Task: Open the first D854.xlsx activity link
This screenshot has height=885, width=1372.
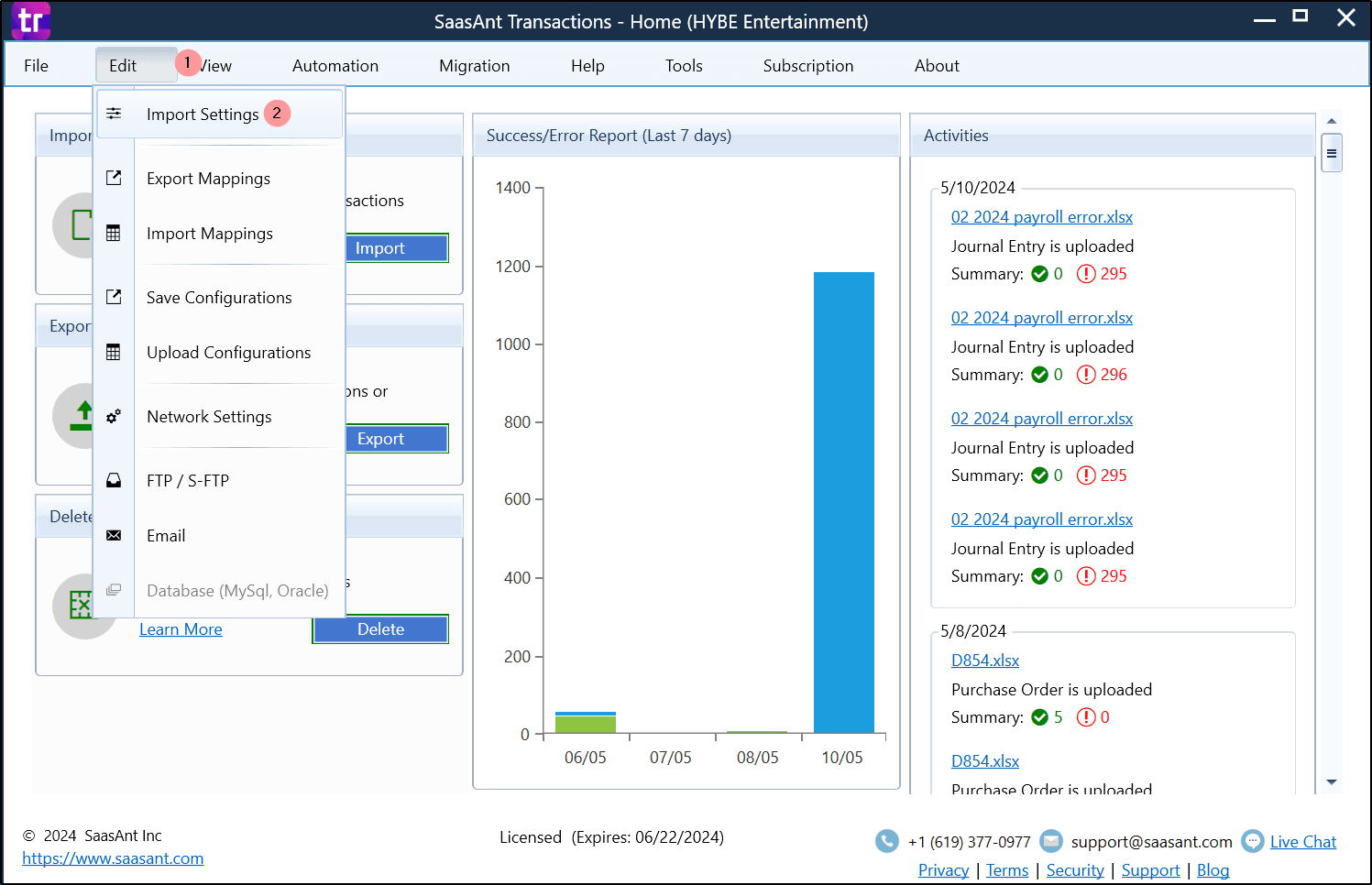Action: [x=985, y=660]
